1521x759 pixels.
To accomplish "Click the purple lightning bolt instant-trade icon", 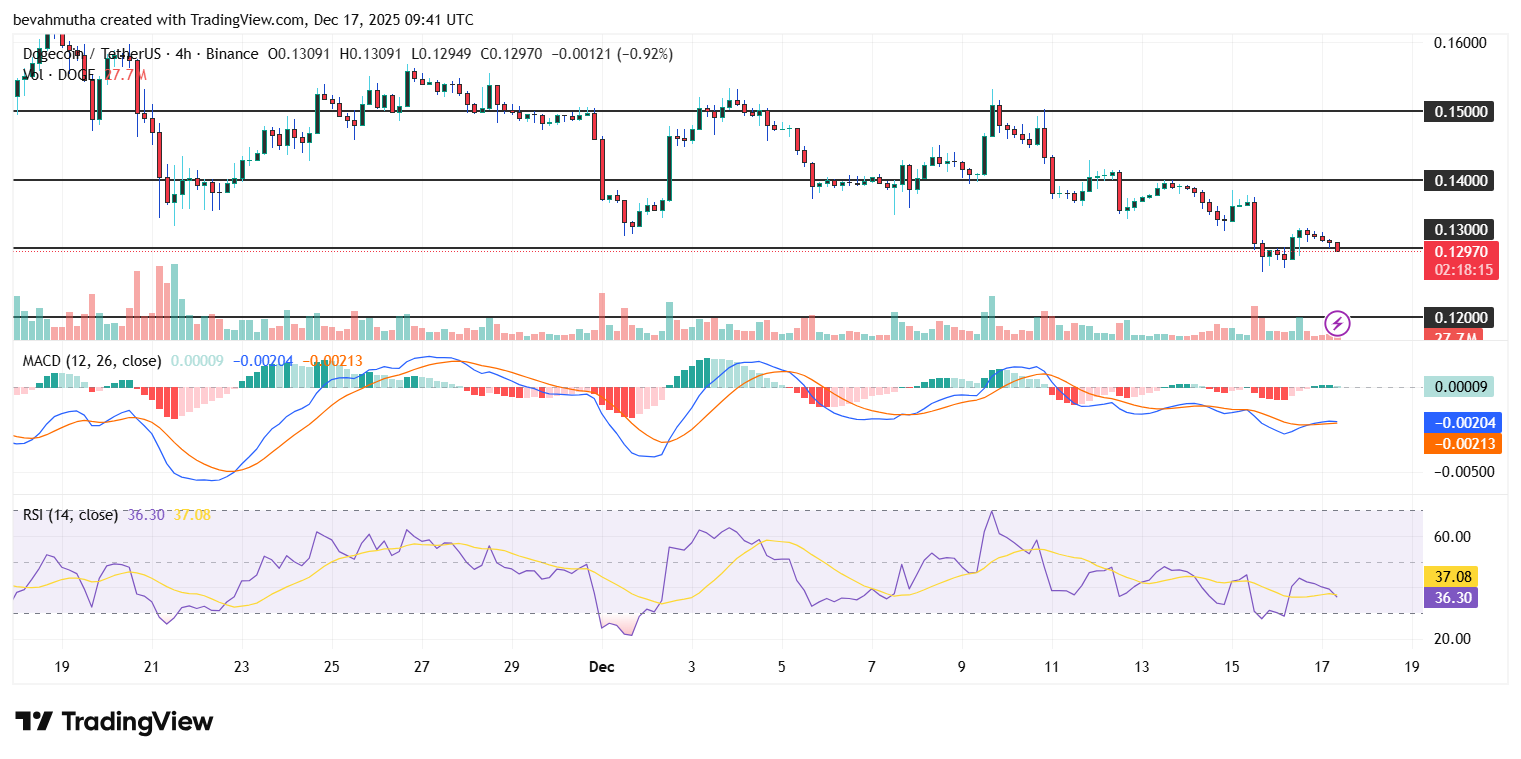I will click(1337, 323).
